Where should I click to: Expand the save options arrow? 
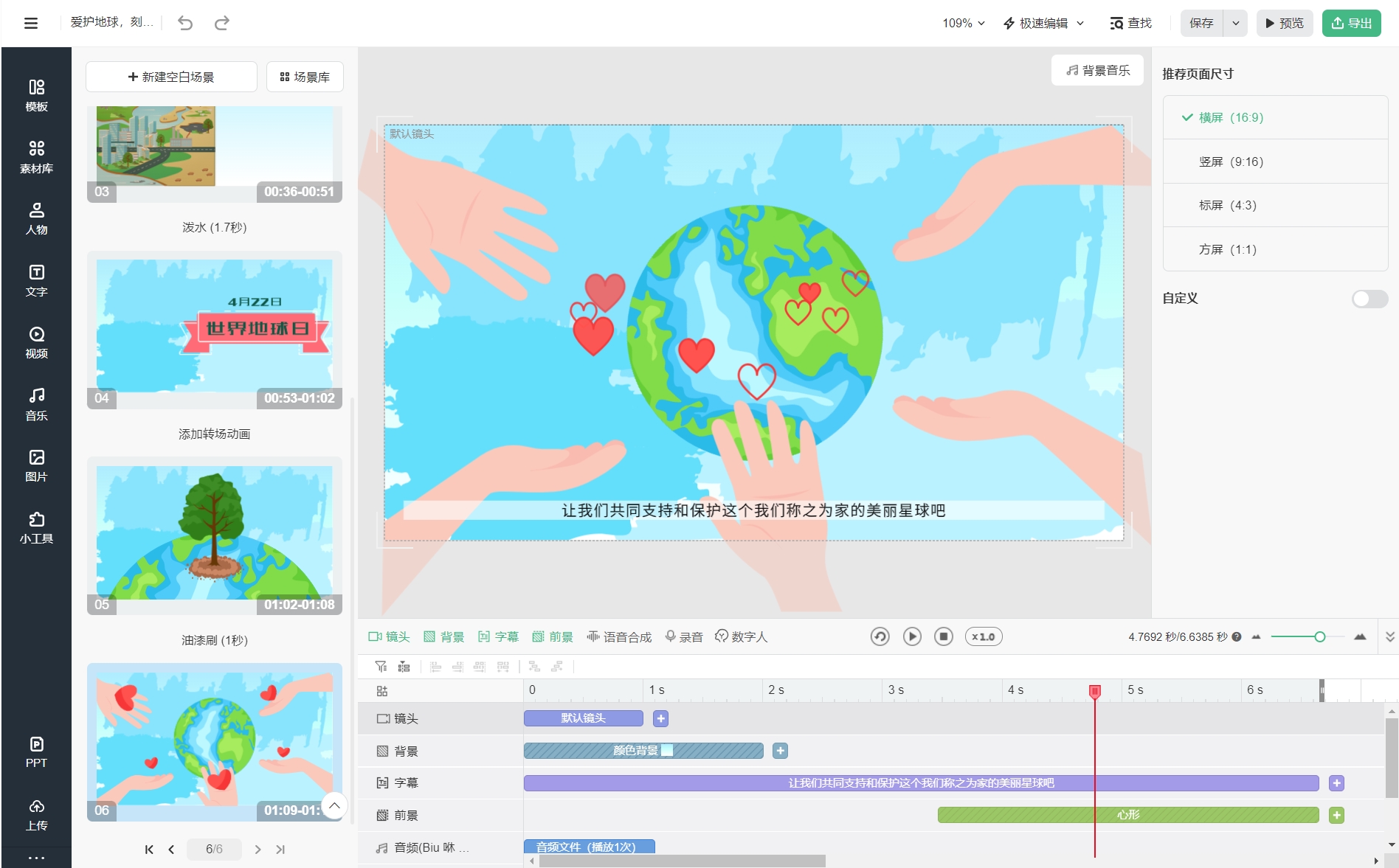click(x=1235, y=23)
